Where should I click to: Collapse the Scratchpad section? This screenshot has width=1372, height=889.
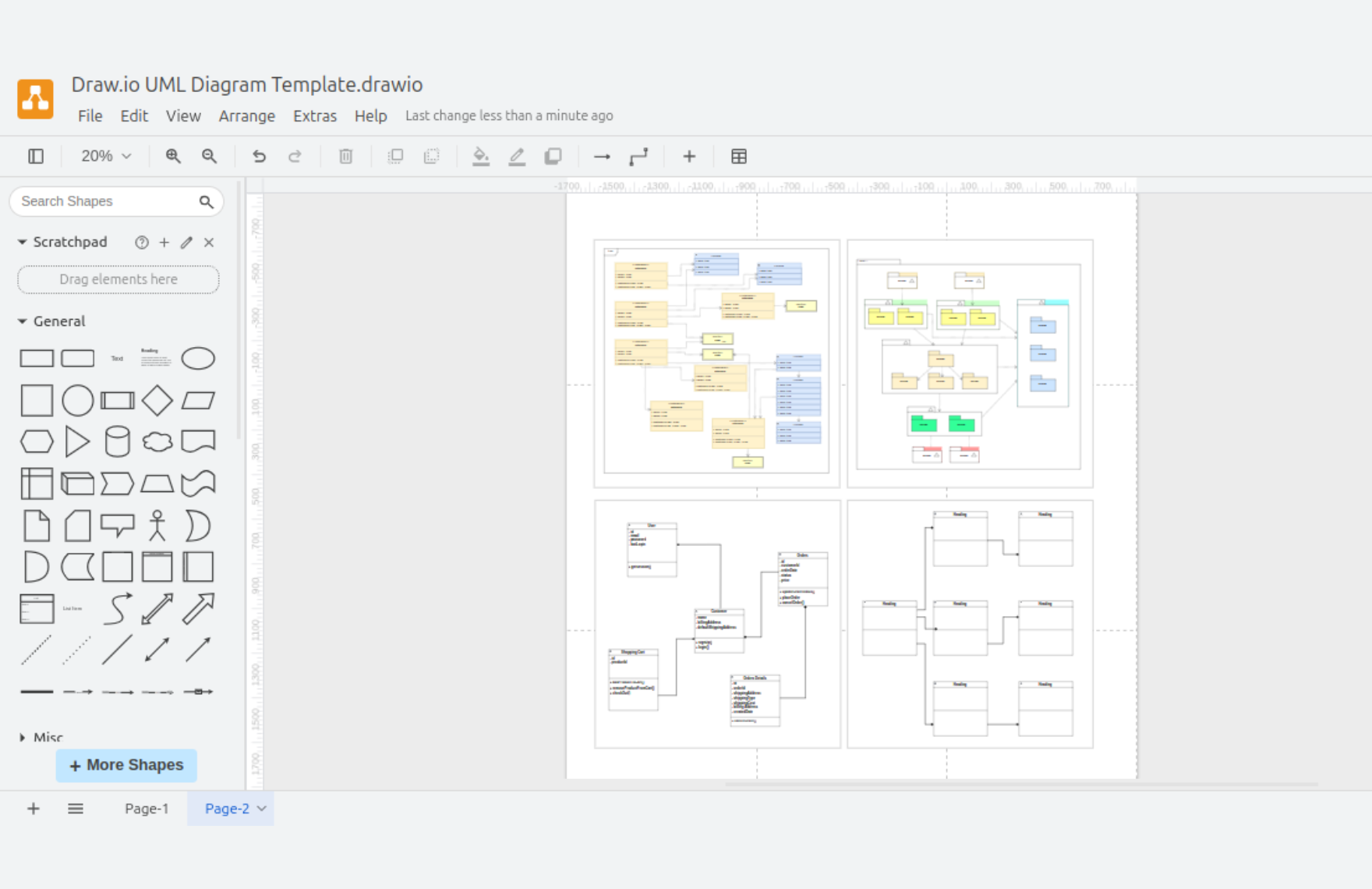(23, 243)
